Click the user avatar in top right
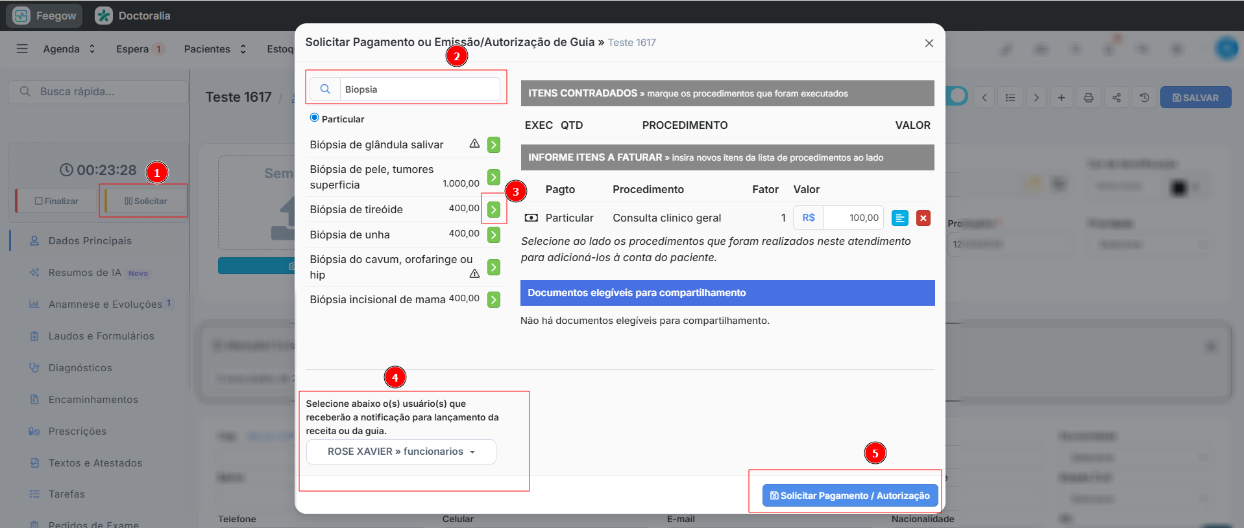 pyautogui.click(x=1225, y=48)
